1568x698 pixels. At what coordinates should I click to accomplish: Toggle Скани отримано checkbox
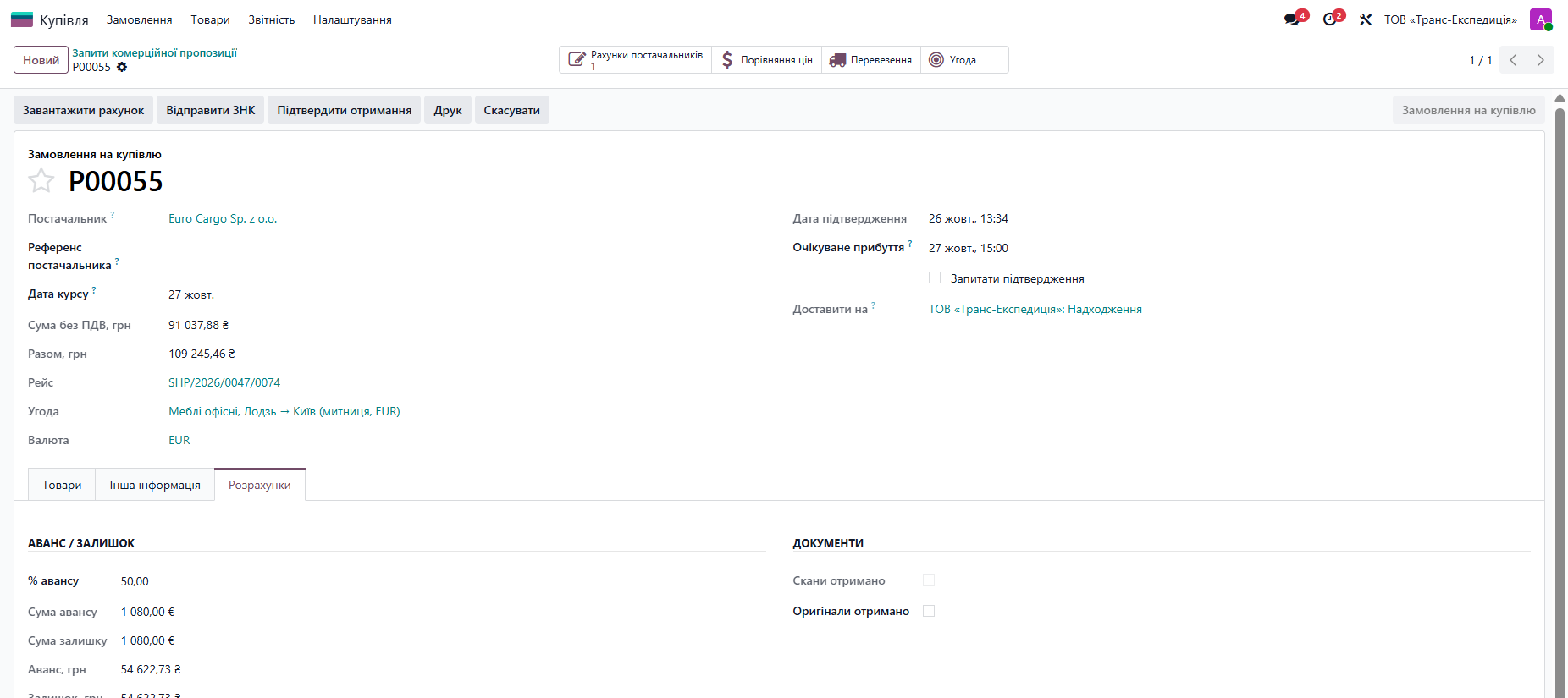[929, 580]
